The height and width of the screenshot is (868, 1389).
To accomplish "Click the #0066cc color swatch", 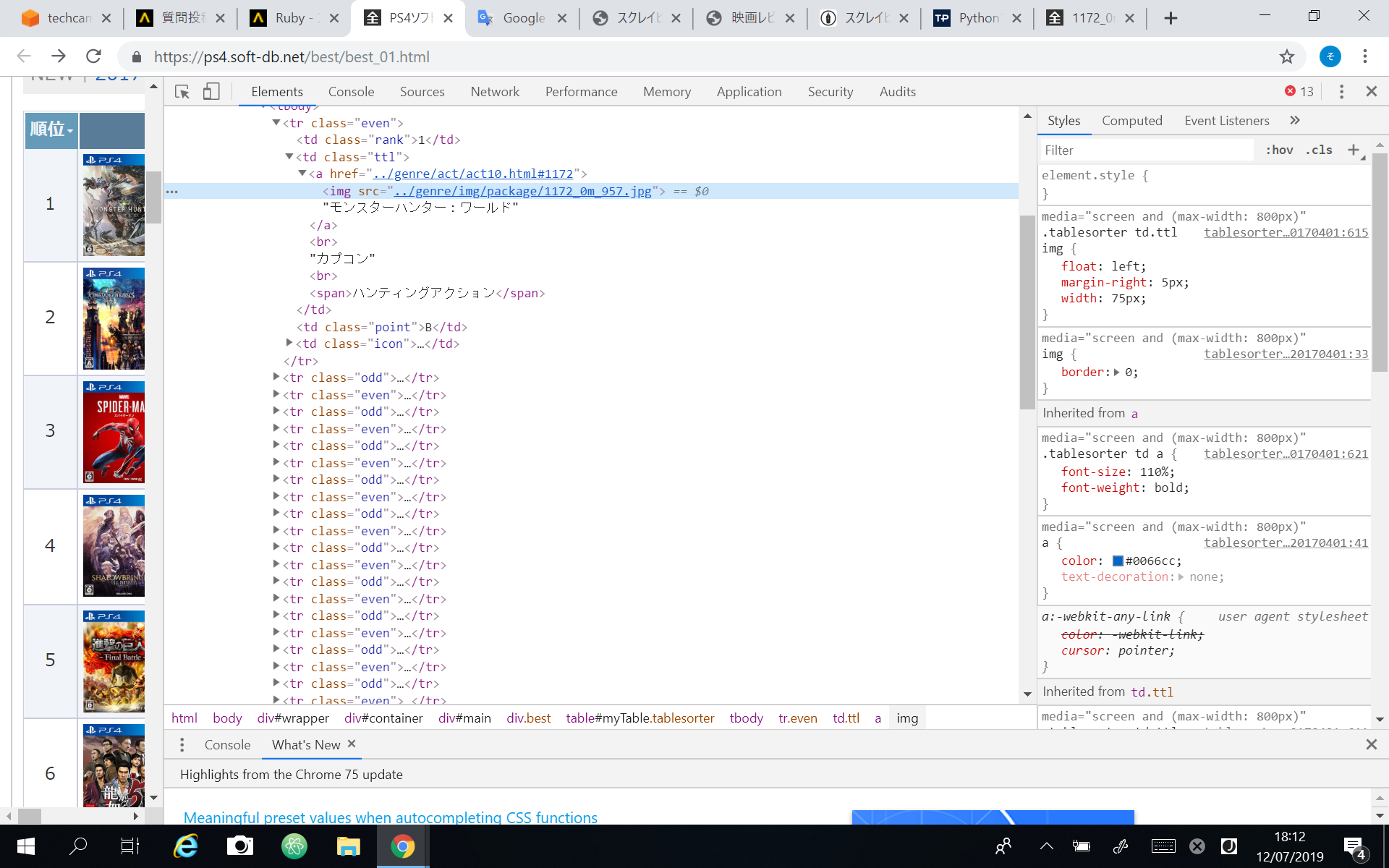I will 1118,561.
